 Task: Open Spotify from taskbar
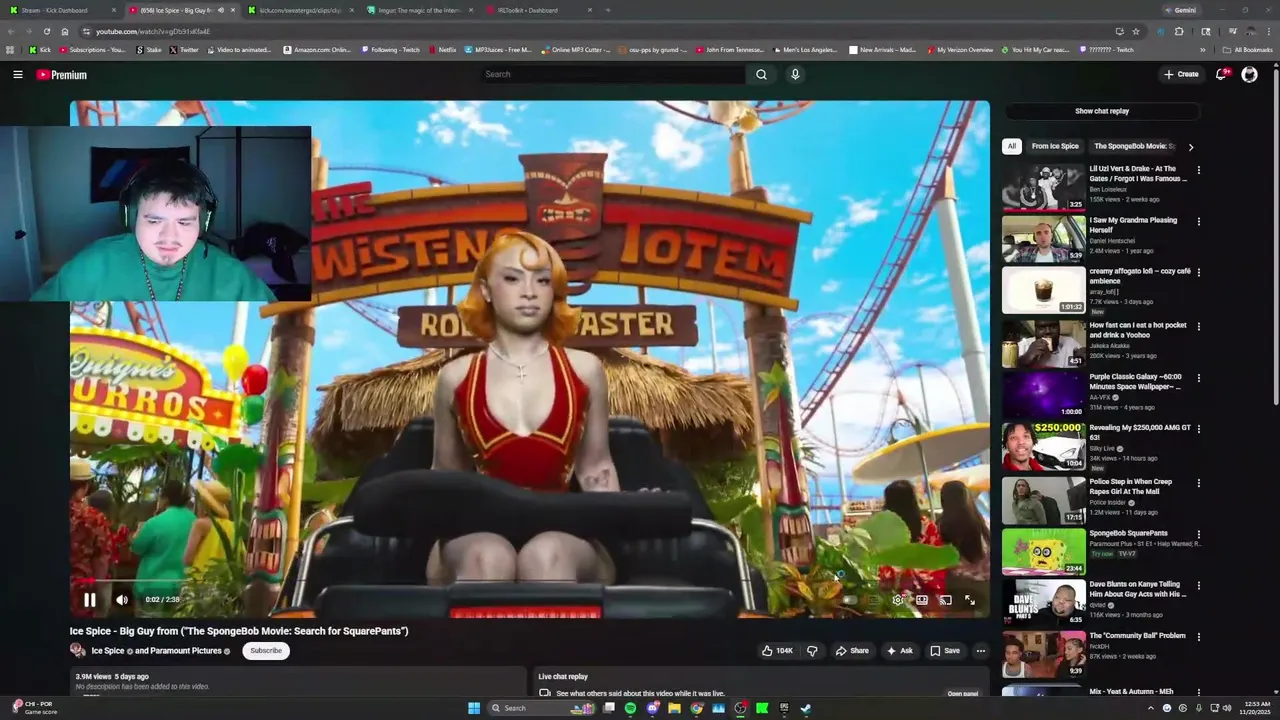tap(630, 708)
